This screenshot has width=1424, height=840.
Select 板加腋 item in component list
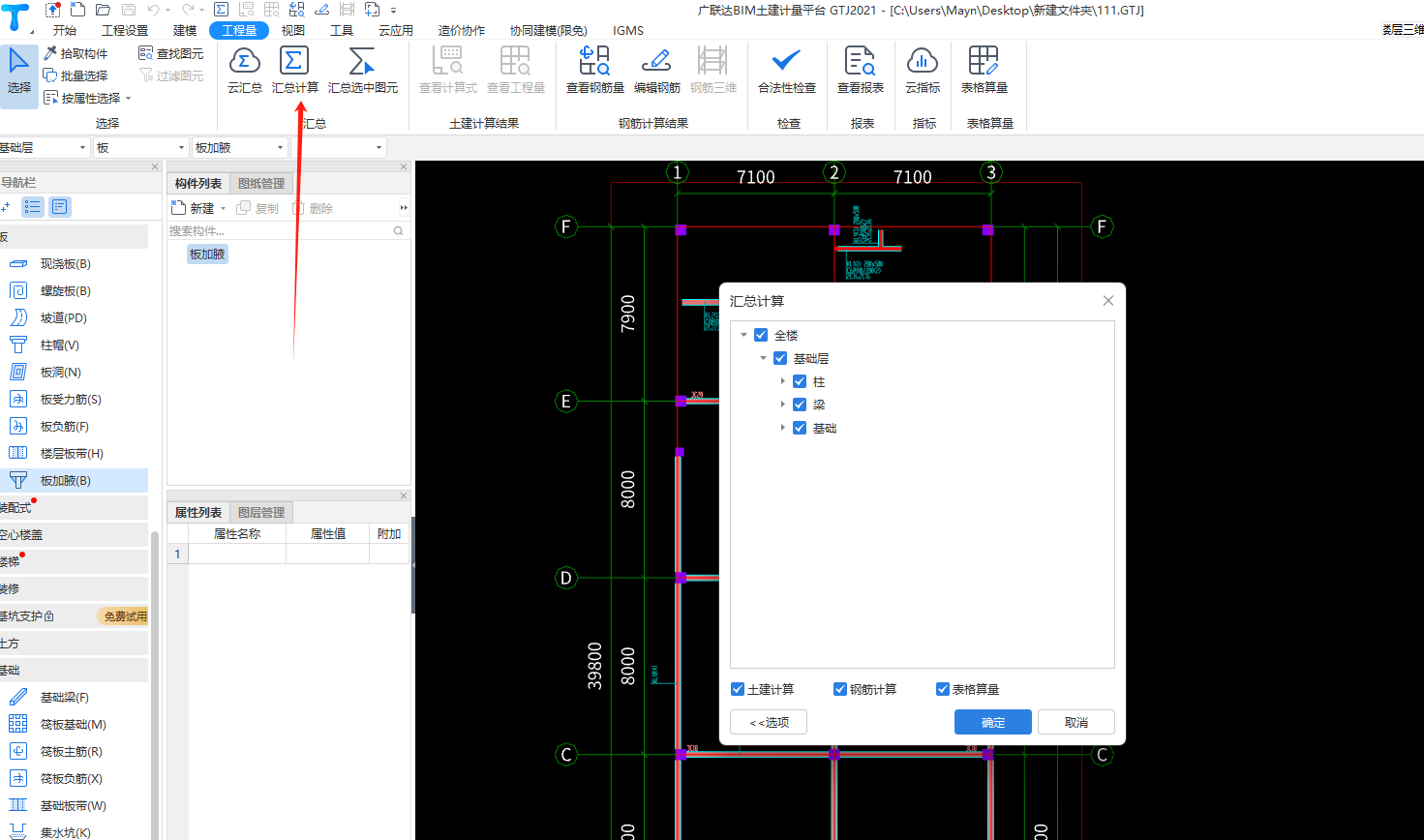[x=207, y=254]
